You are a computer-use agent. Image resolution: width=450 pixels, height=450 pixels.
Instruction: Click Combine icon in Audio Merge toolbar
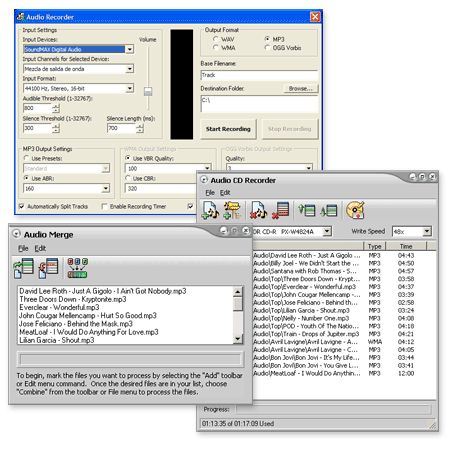point(77,268)
